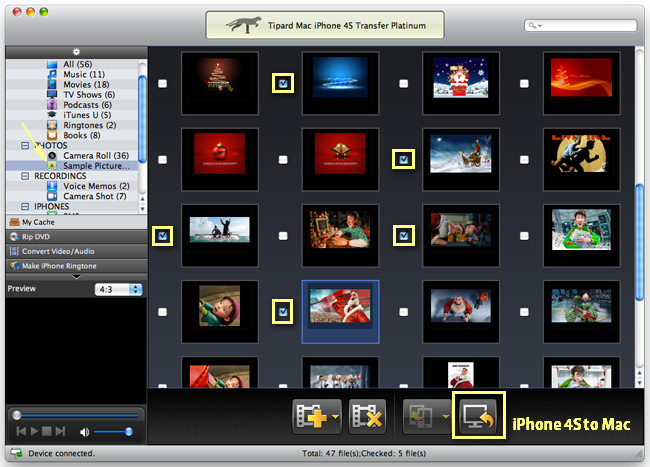
Task: Uncheck the boat on sea photo checkbox
Action: click(162, 236)
